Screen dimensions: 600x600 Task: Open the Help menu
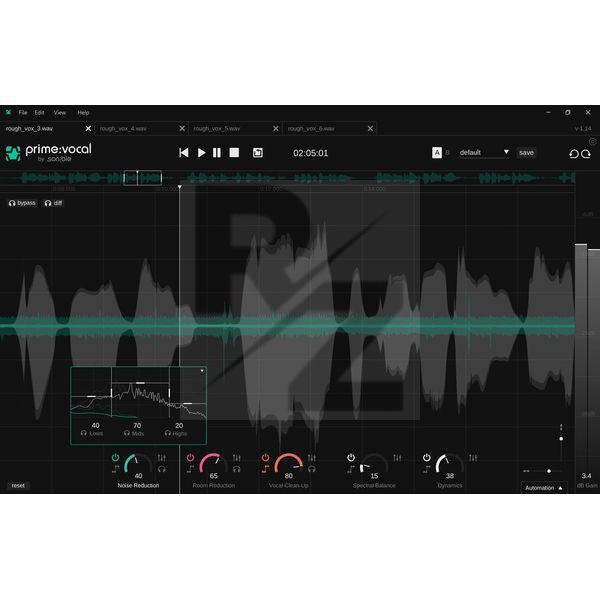[83, 112]
